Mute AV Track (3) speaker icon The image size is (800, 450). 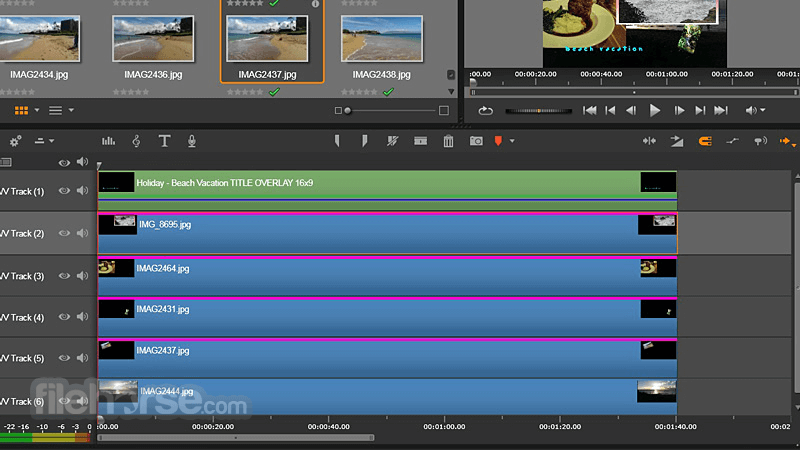coord(83,276)
